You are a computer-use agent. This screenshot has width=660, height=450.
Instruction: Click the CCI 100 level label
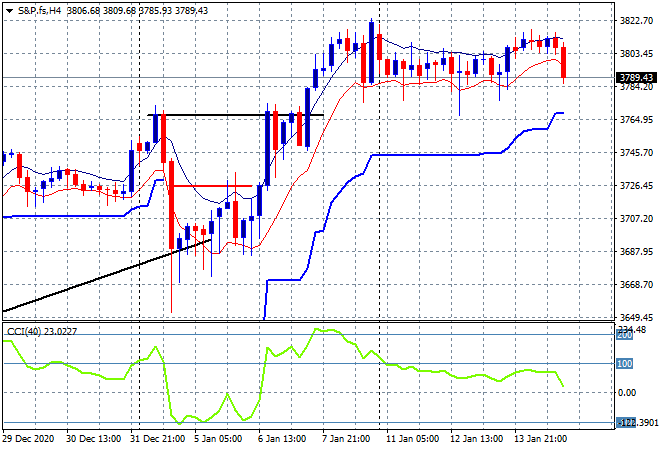pyautogui.click(x=625, y=364)
